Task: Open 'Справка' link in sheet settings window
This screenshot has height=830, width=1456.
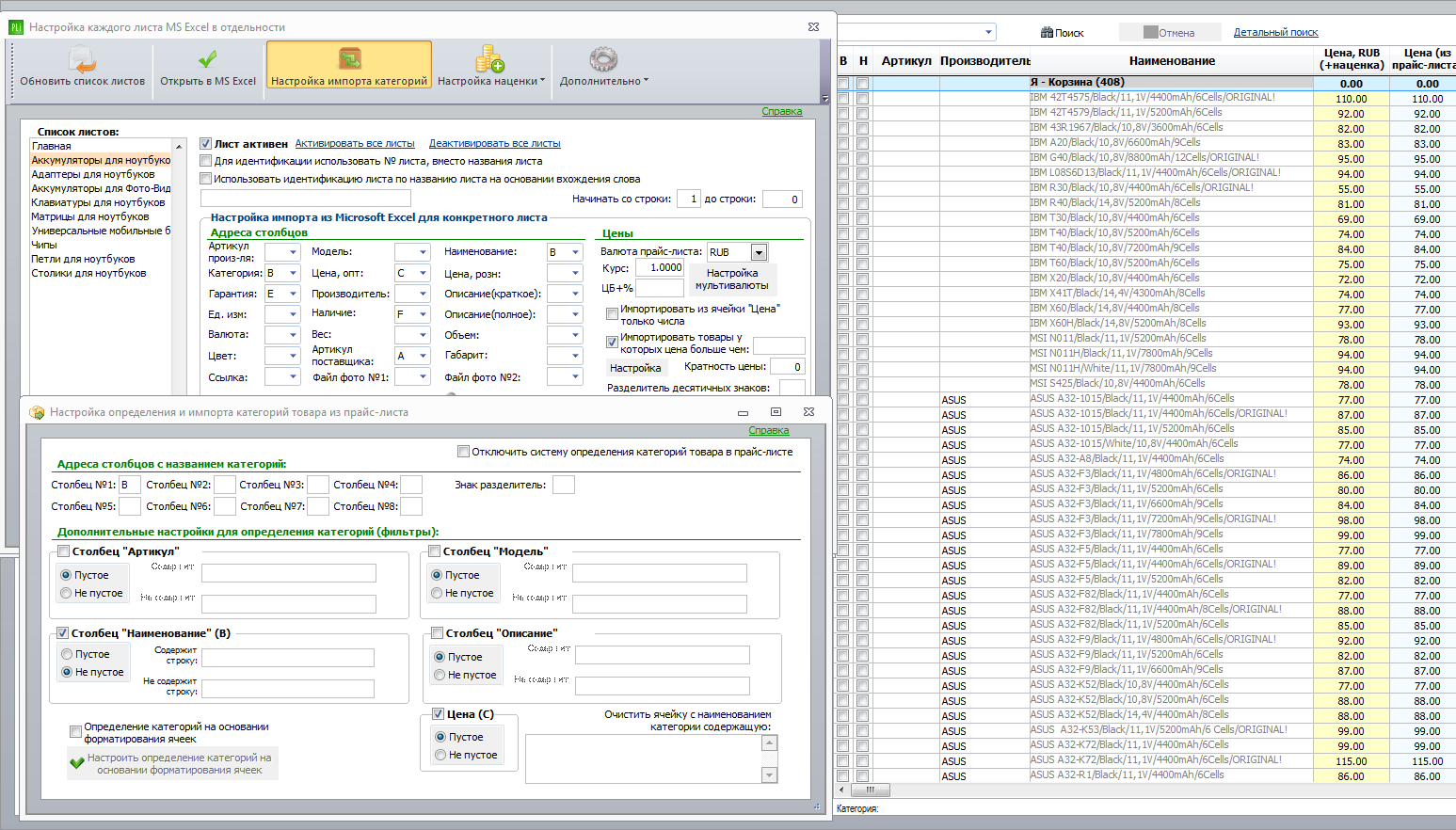Action: pos(782,111)
